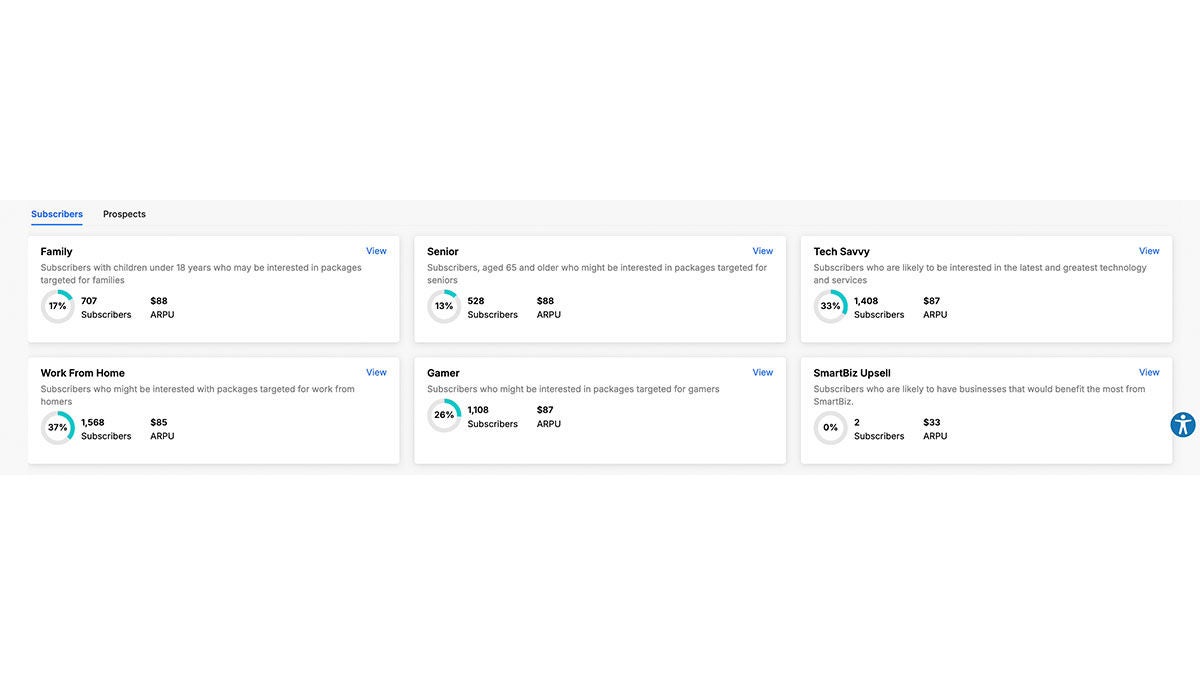The width and height of the screenshot is (1200, 675).
Task: Open the Family segment via its View link
Action: point(376,251)
